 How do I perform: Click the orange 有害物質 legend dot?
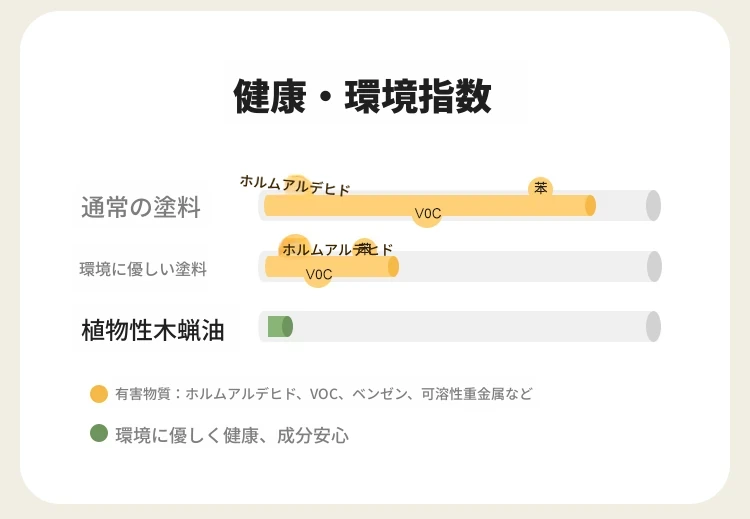99,394
